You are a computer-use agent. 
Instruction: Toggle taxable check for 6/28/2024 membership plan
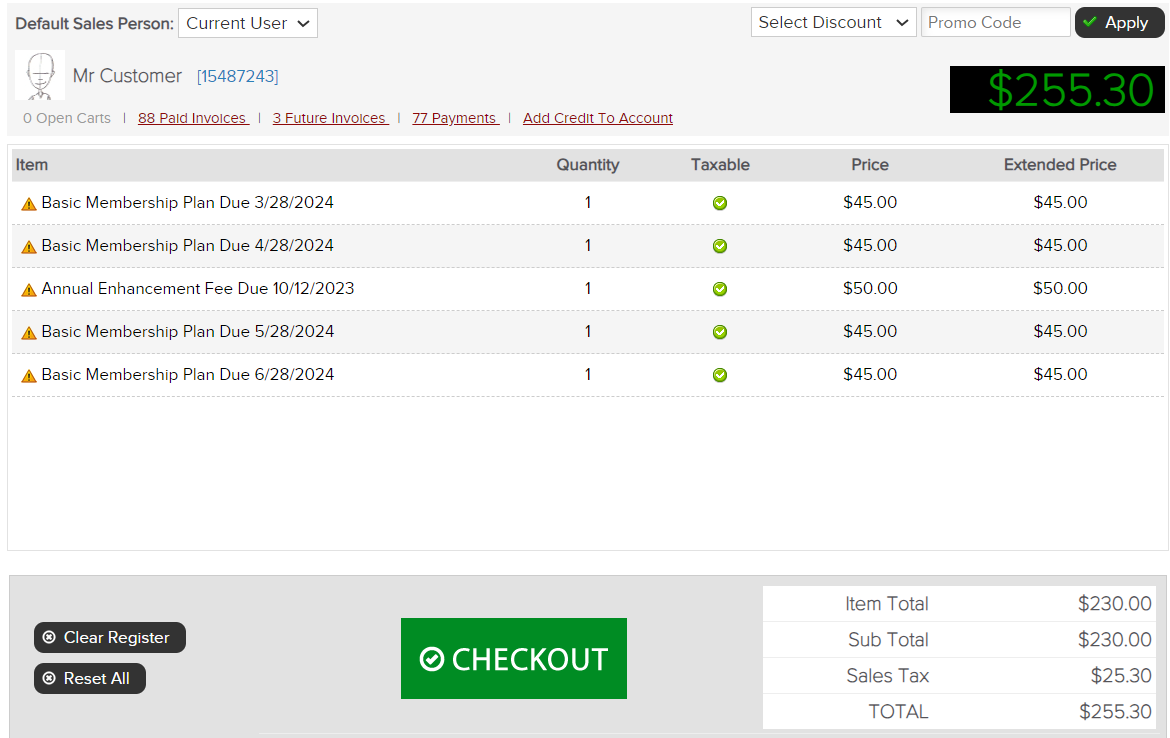pos(720,375)
